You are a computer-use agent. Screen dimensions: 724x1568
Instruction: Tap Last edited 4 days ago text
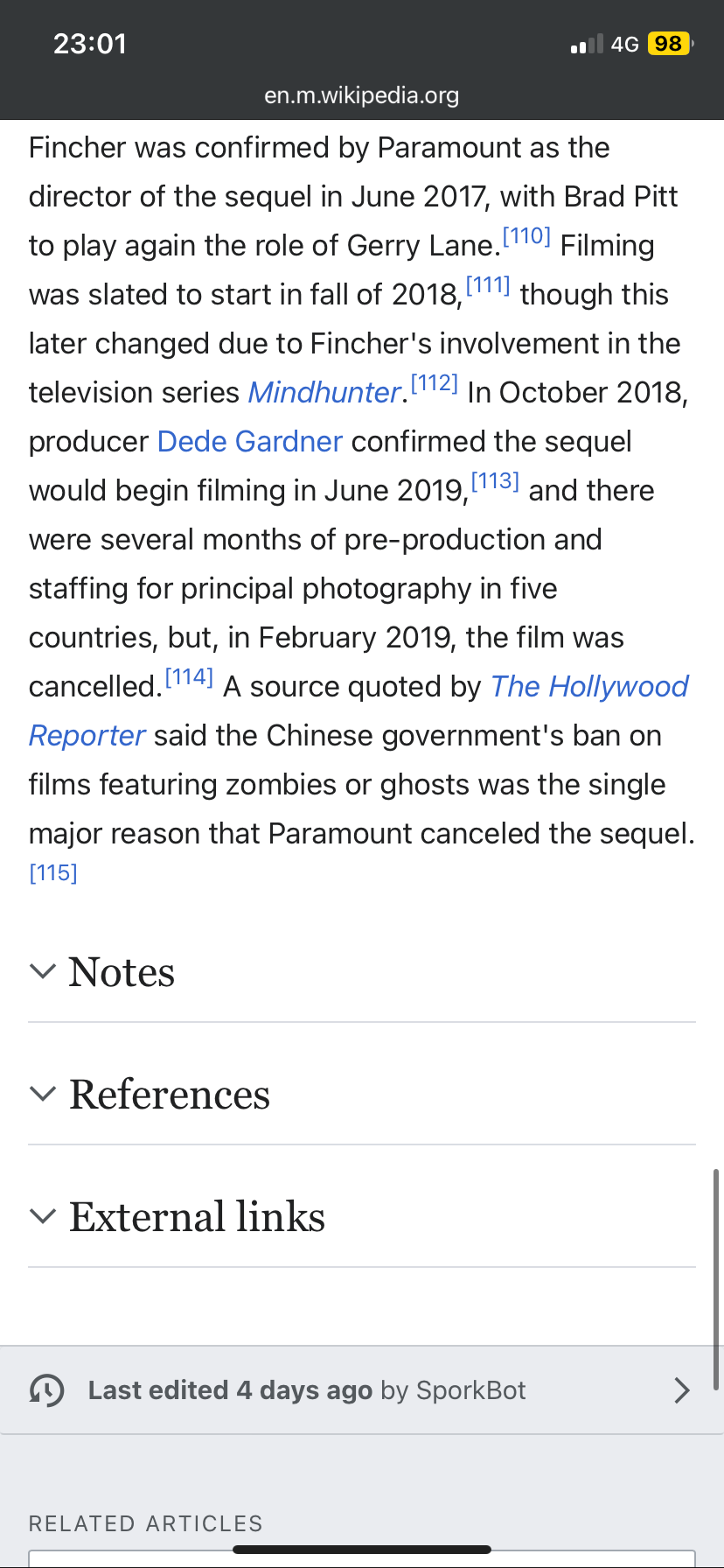pos(230,1389)
